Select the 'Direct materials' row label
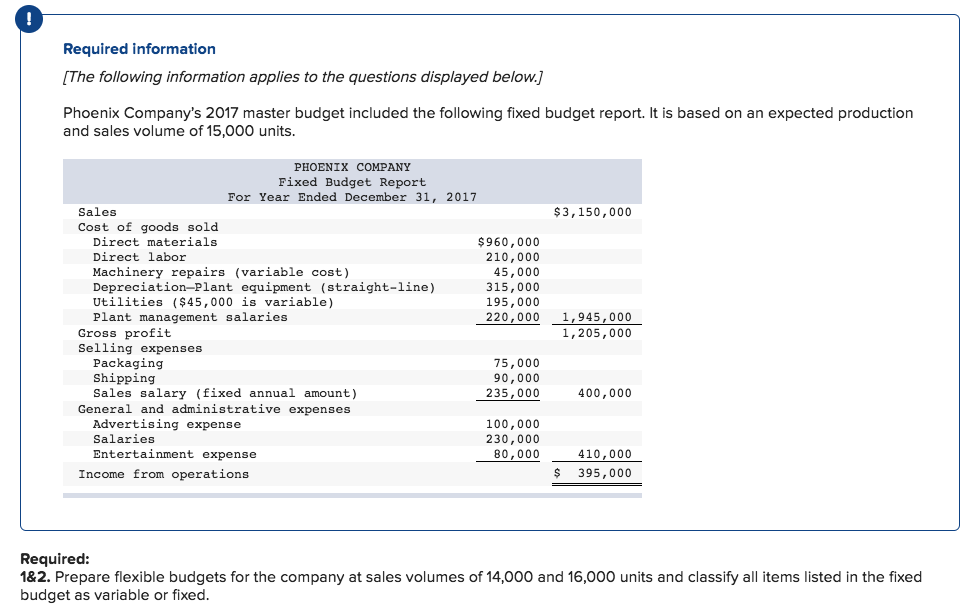The width and height of the screenshot is (975, 606). tap(155, 242)
